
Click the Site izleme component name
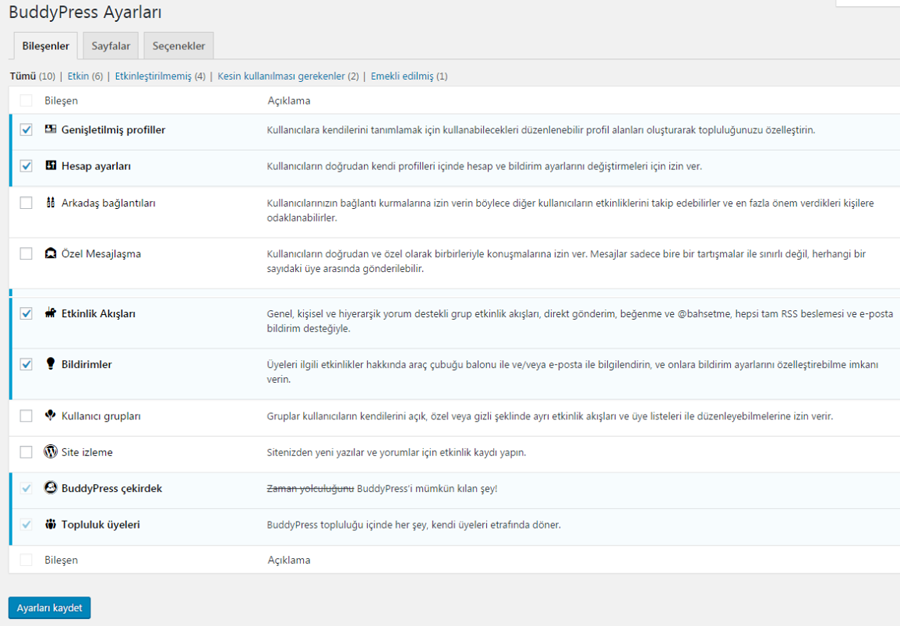pos(87,452)
